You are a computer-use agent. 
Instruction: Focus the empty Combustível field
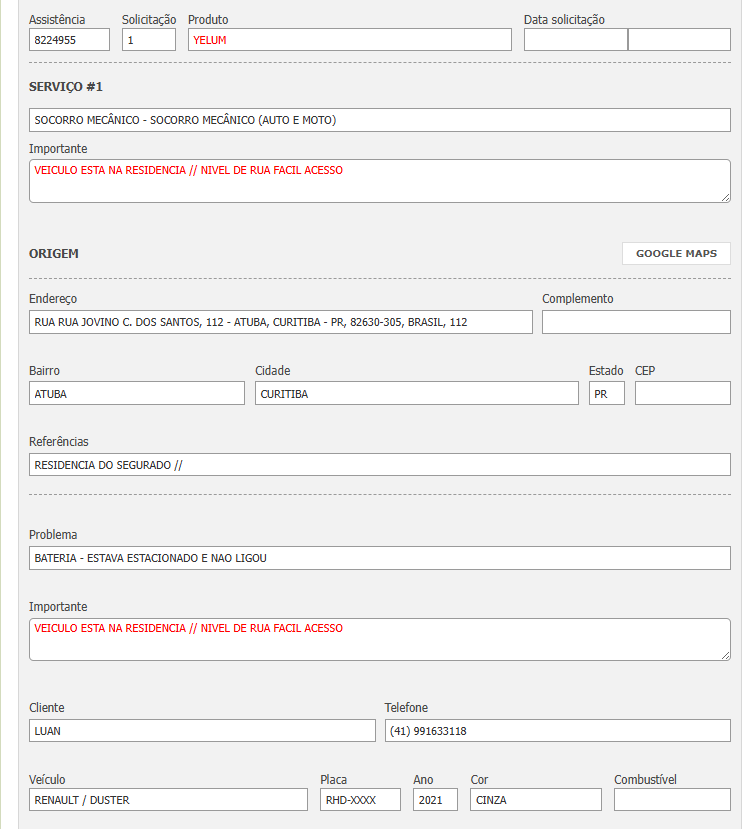672,800
